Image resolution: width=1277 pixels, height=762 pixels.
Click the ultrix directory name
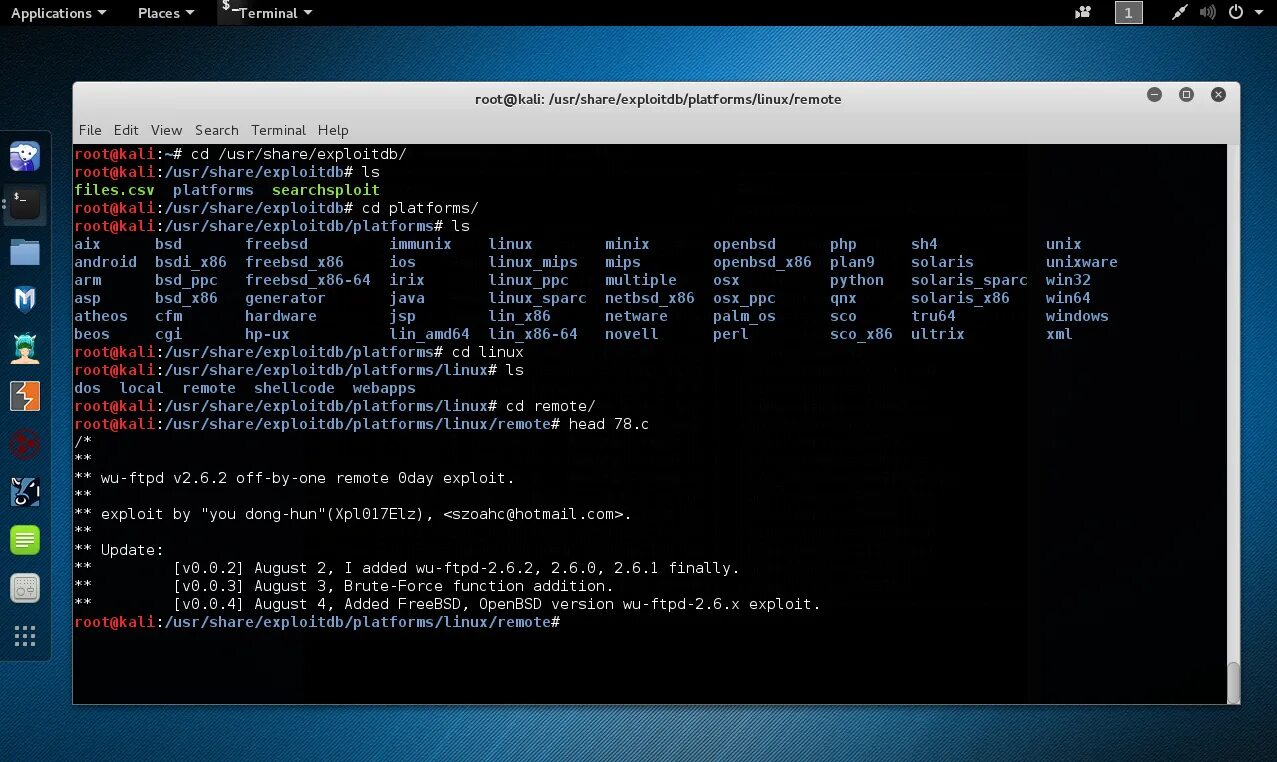click(938, 334)
